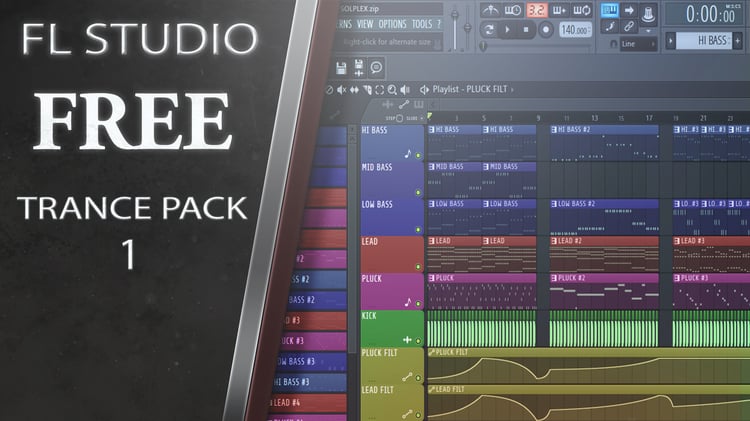This screenshot has width=750, height=421.
Task: Stop playback with the Stop button
Action: point(526,30)
